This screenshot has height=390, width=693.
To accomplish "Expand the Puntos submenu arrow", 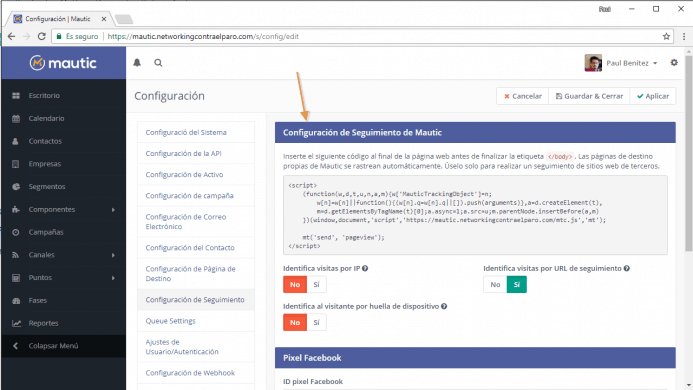I will coord(113,278).
